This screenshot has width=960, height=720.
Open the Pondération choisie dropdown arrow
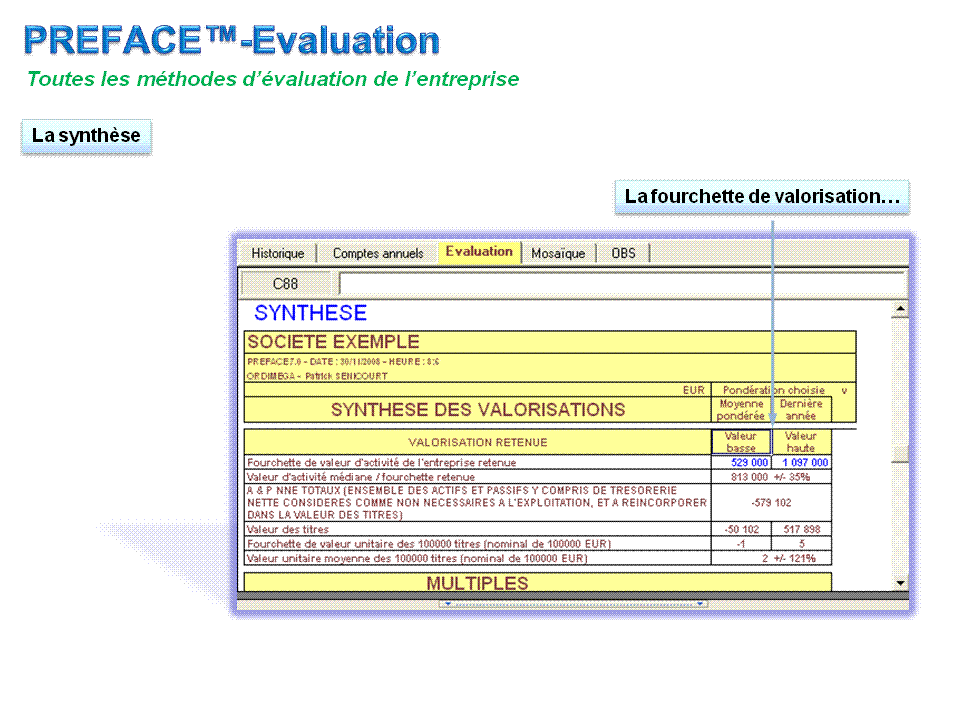point(844,391)
